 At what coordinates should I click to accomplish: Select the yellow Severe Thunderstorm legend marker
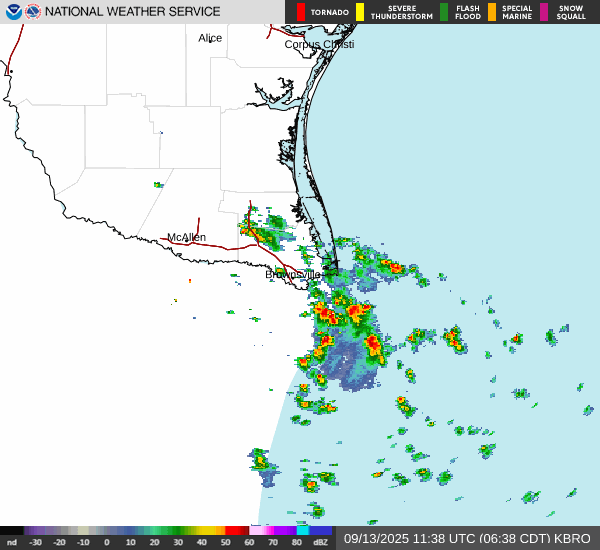point(360,12)
